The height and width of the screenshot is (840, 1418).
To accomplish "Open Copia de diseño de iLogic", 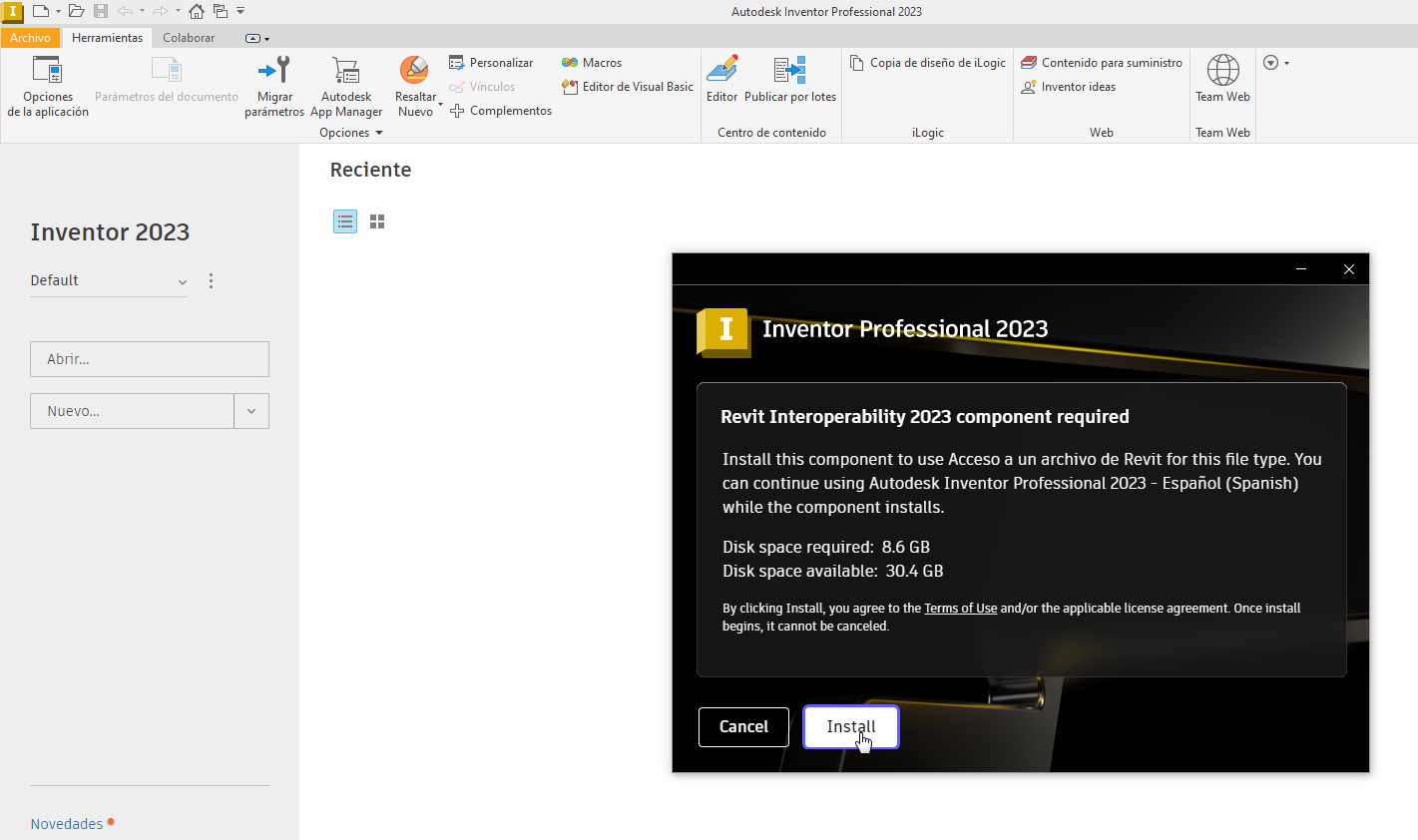I will (928, 63).
